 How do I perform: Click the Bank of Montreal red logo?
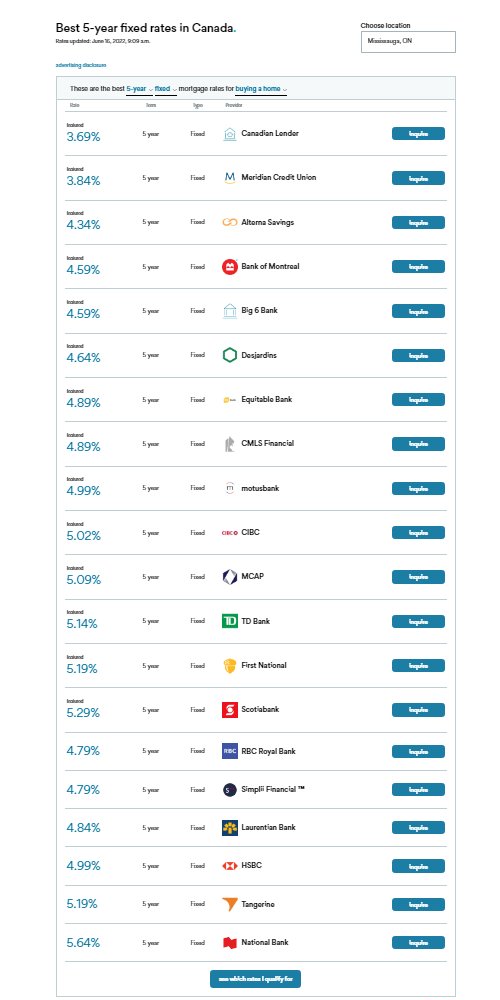tap(230, 267)
